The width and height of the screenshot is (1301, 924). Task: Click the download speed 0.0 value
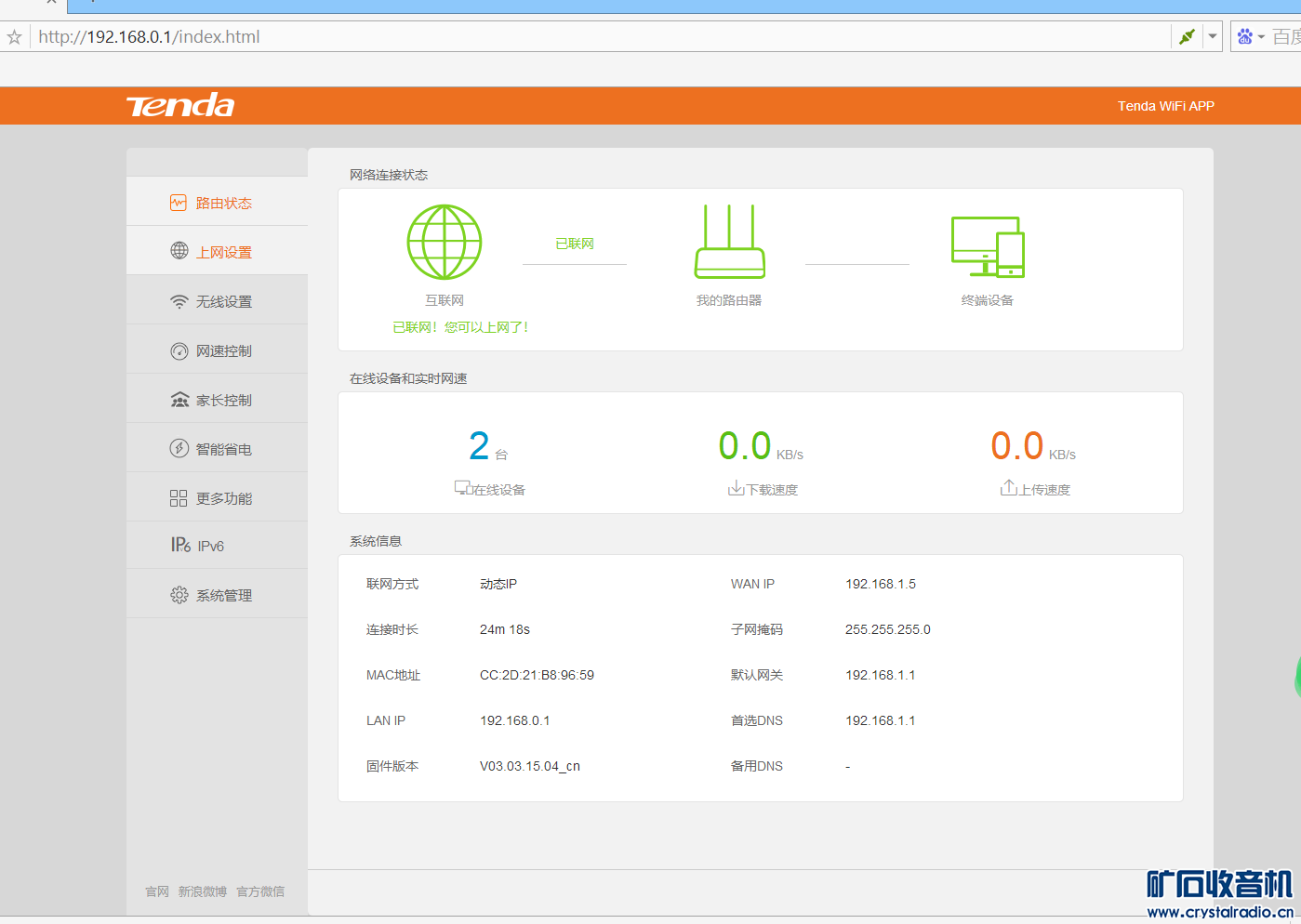(x=745, y=446)
